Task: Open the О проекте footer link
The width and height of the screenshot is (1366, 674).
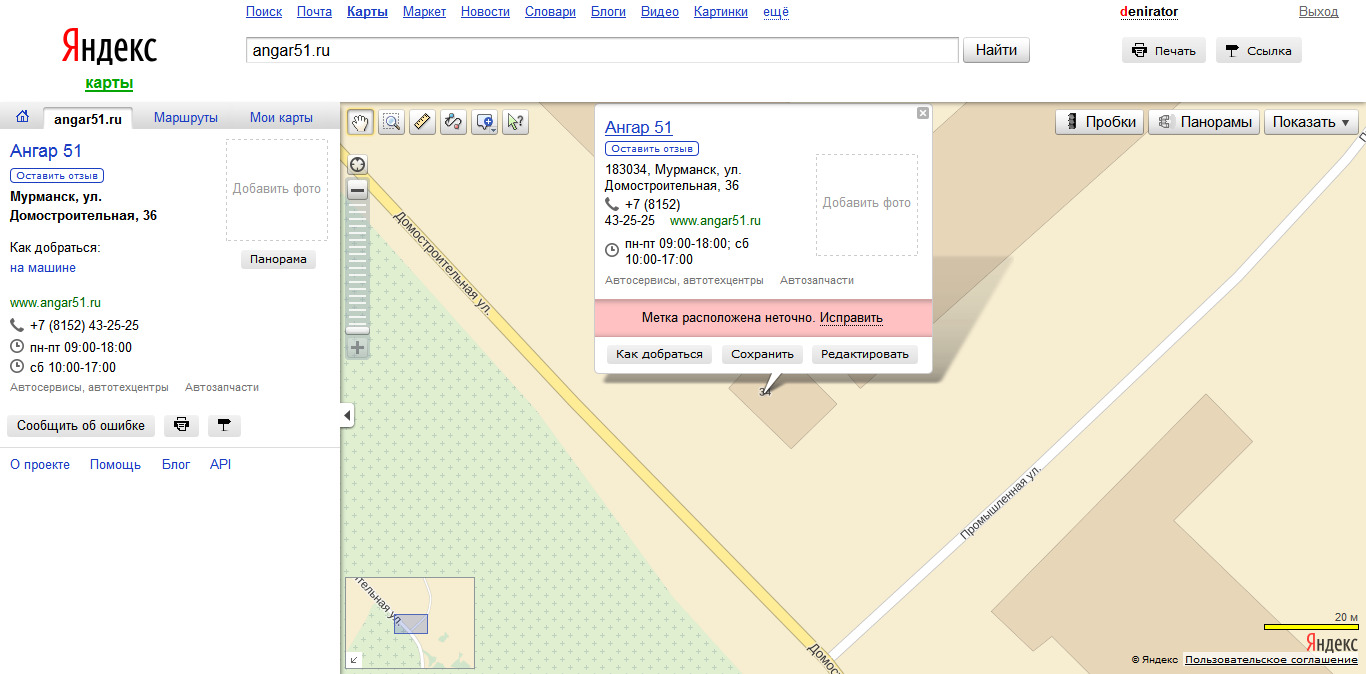Action: (40, 465)
